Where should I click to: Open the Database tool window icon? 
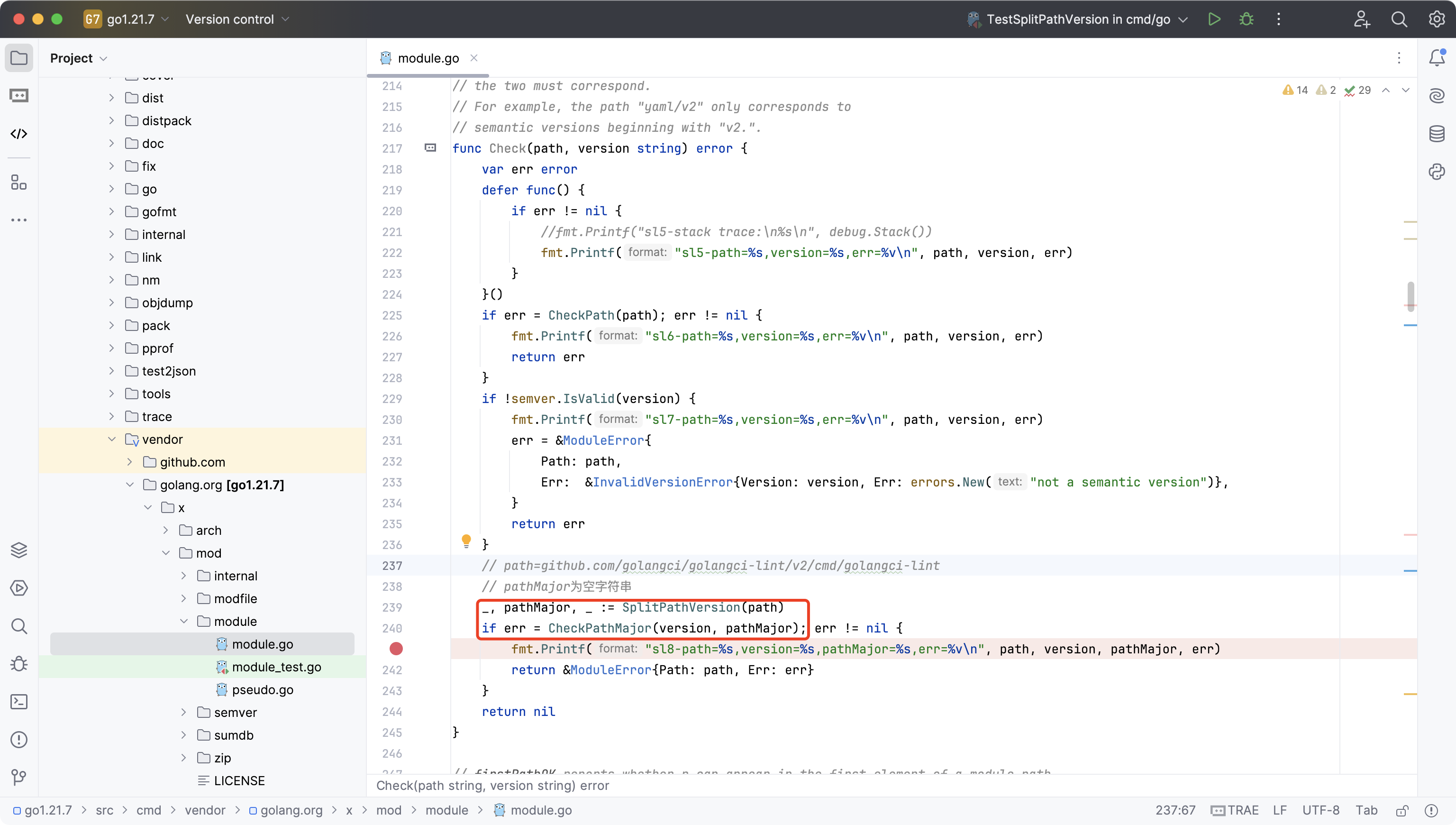(1437, 134)
